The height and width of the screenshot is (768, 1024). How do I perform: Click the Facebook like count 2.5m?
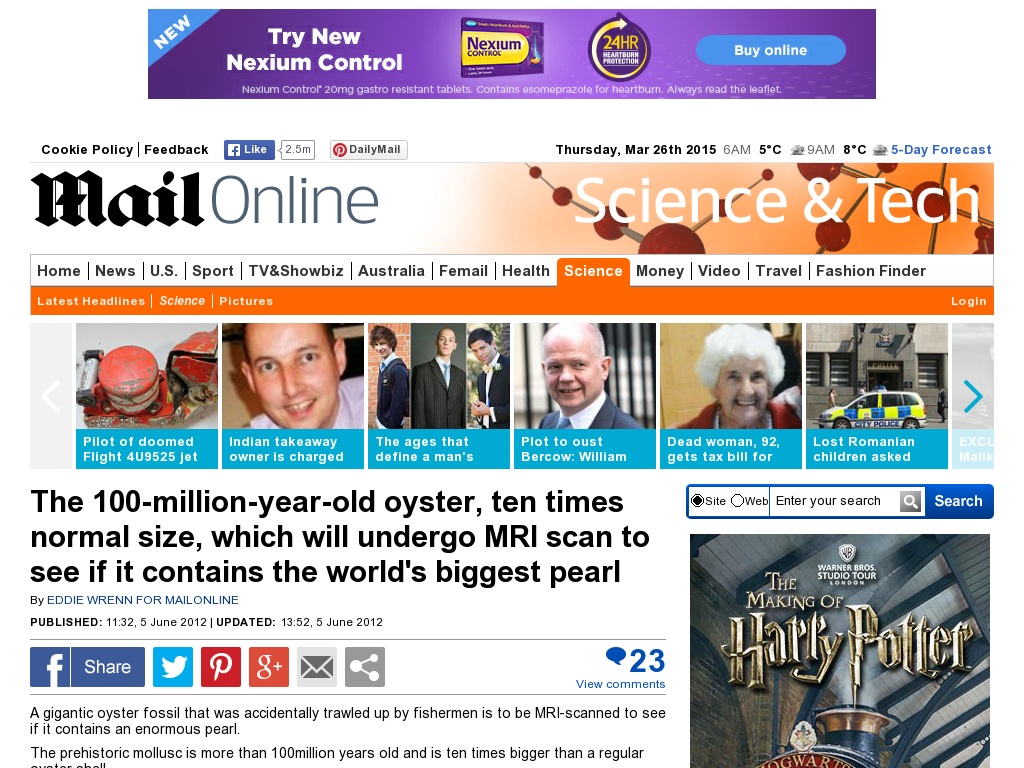point(297,150)
